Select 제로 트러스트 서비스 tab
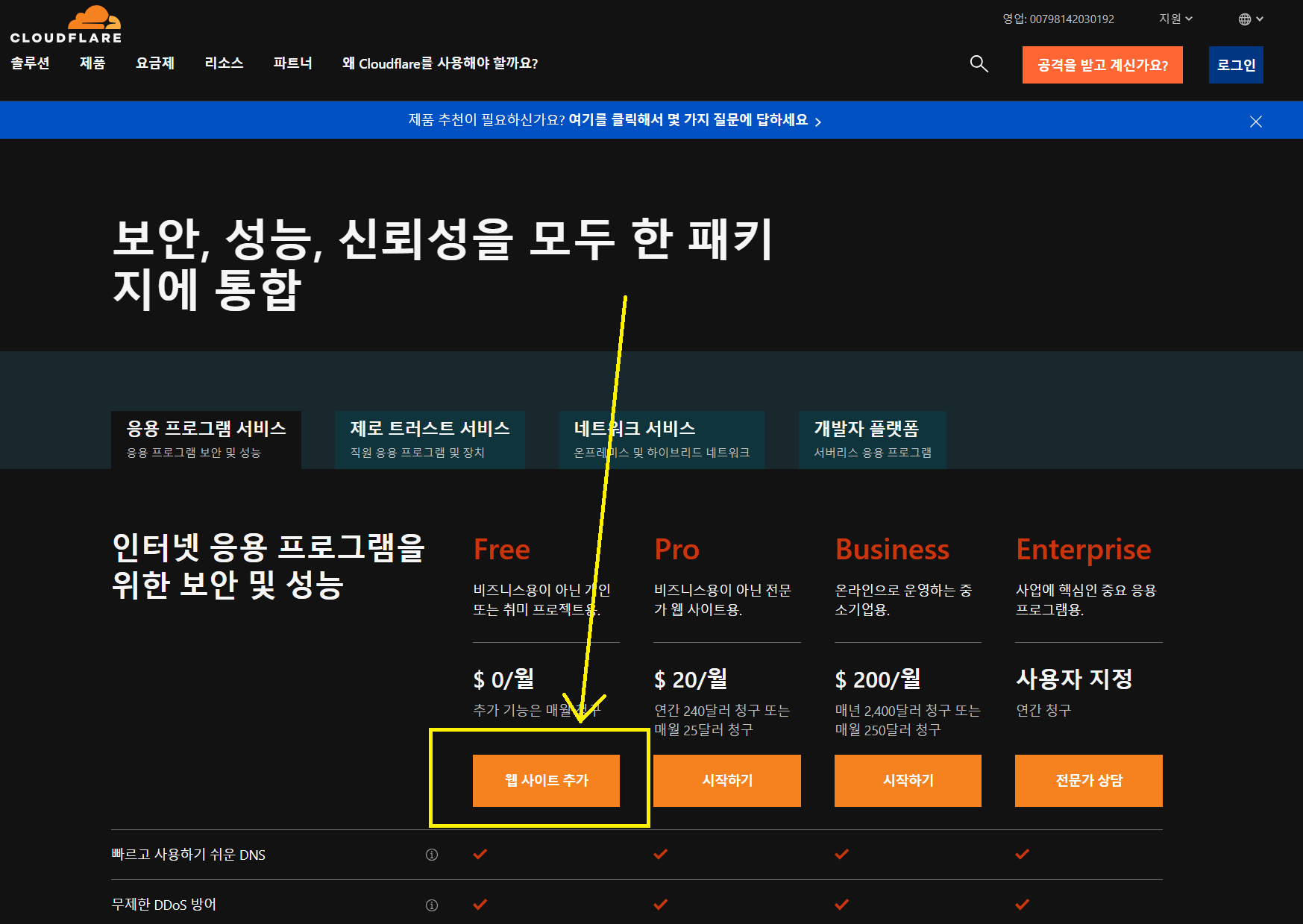Viewport: 1303px width, 924px height. (430, 440)
